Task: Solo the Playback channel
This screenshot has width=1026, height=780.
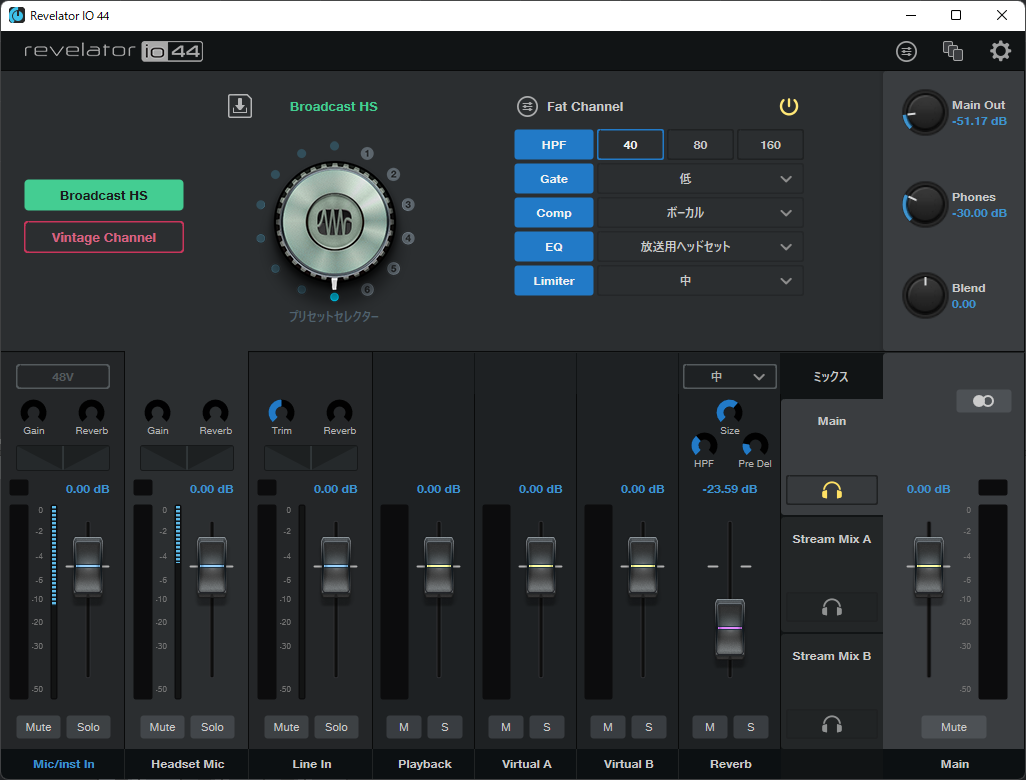Action: (445, 727)
